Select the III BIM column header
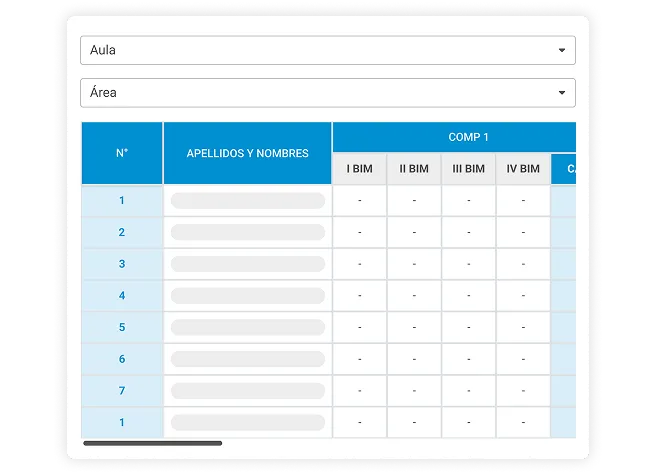656x475 pixels. pos(469,169)
